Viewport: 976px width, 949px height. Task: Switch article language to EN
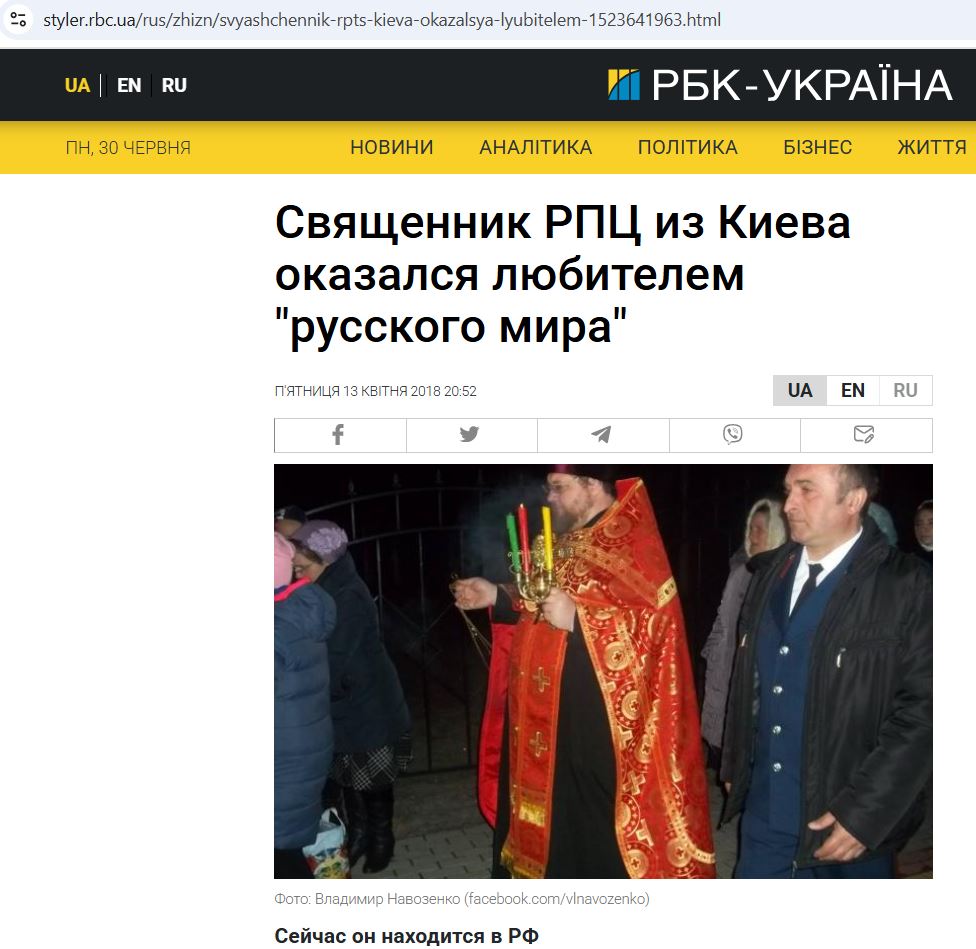(853, 391)
